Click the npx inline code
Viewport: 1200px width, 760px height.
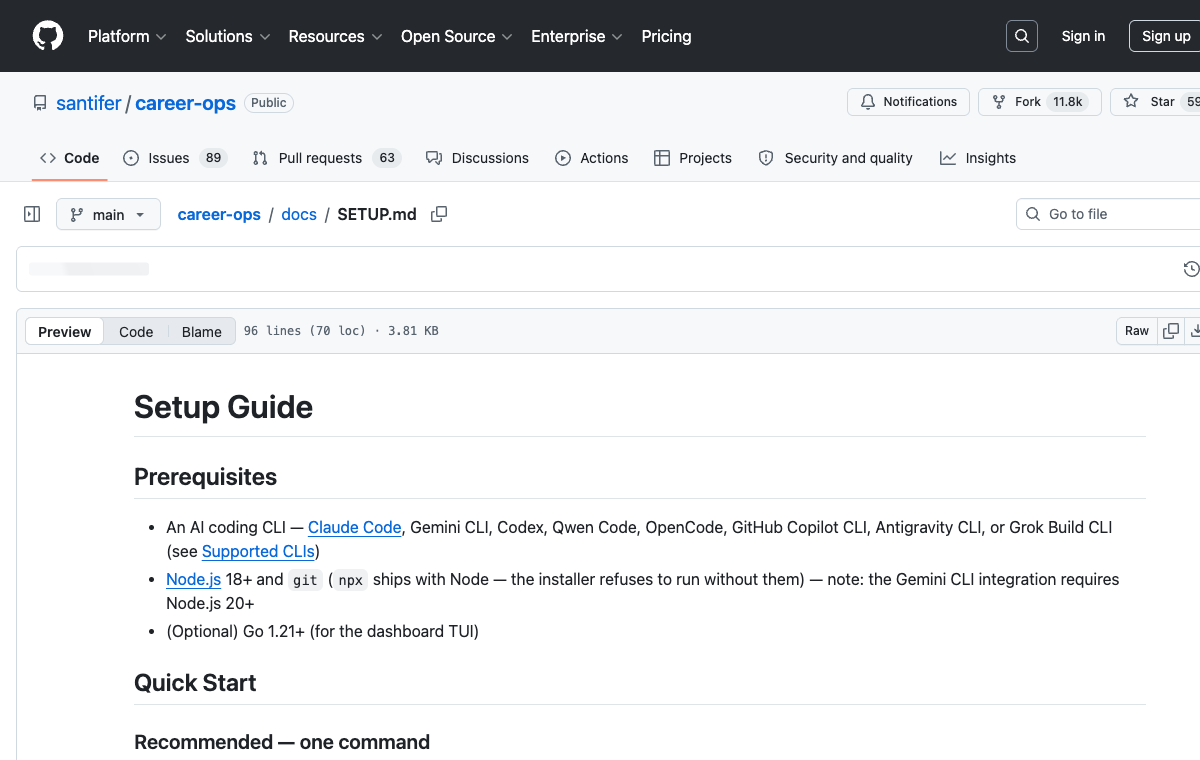tap(351, 580)
